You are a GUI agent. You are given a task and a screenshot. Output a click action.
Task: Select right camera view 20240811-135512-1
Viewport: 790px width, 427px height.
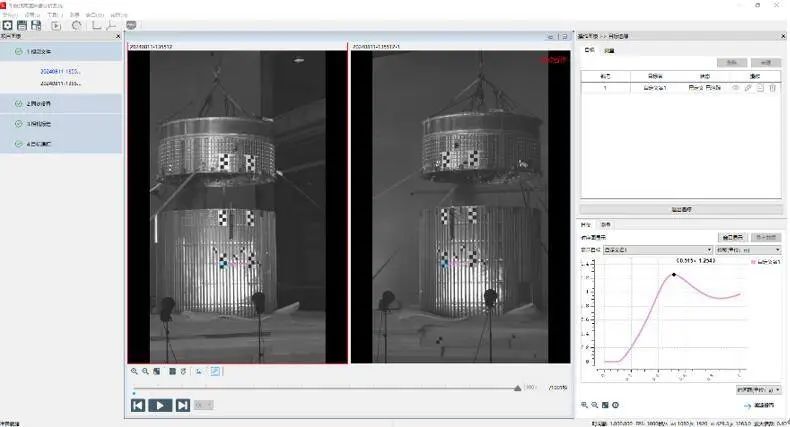click(x=460, y=206)
